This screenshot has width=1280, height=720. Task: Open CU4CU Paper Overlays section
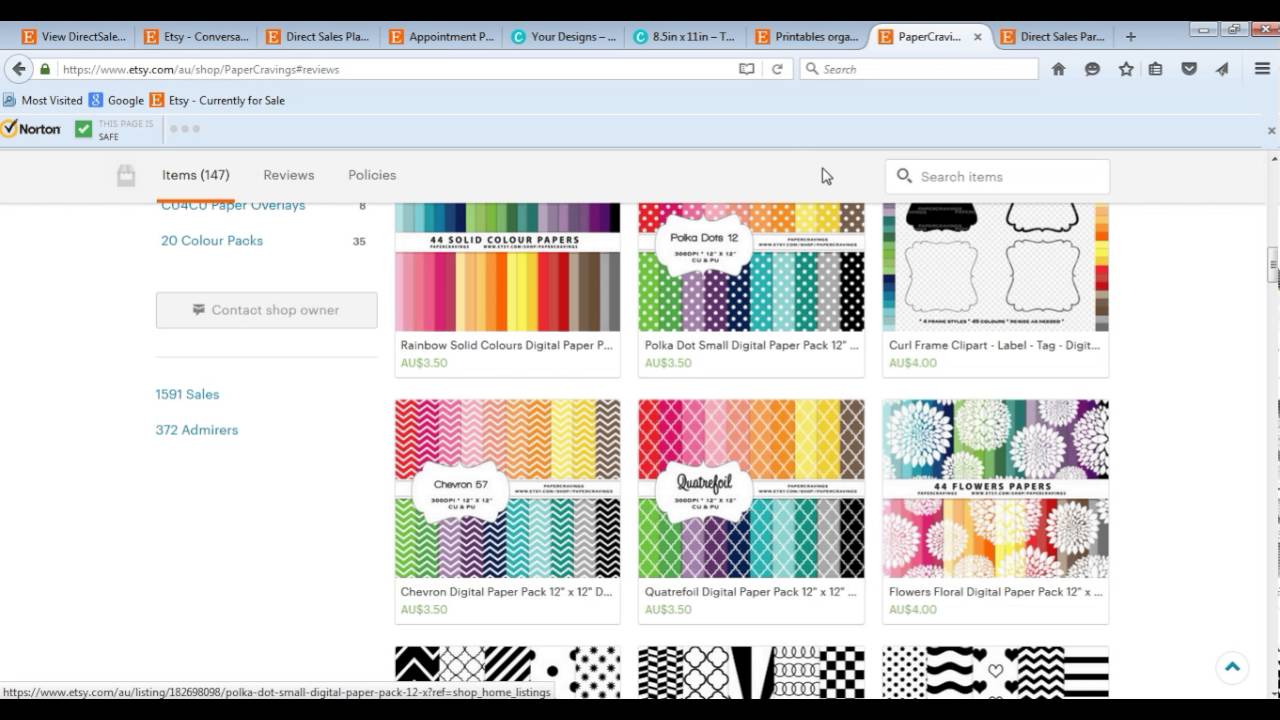click(233, 206)
